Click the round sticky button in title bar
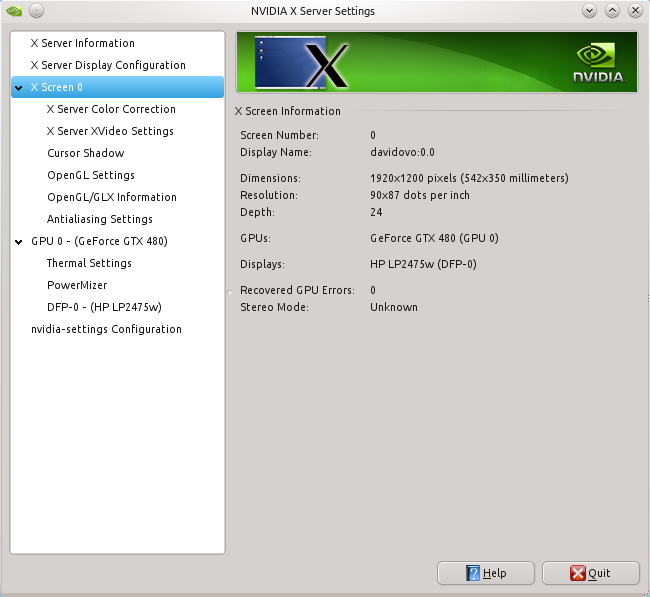 tap(36, 11)
